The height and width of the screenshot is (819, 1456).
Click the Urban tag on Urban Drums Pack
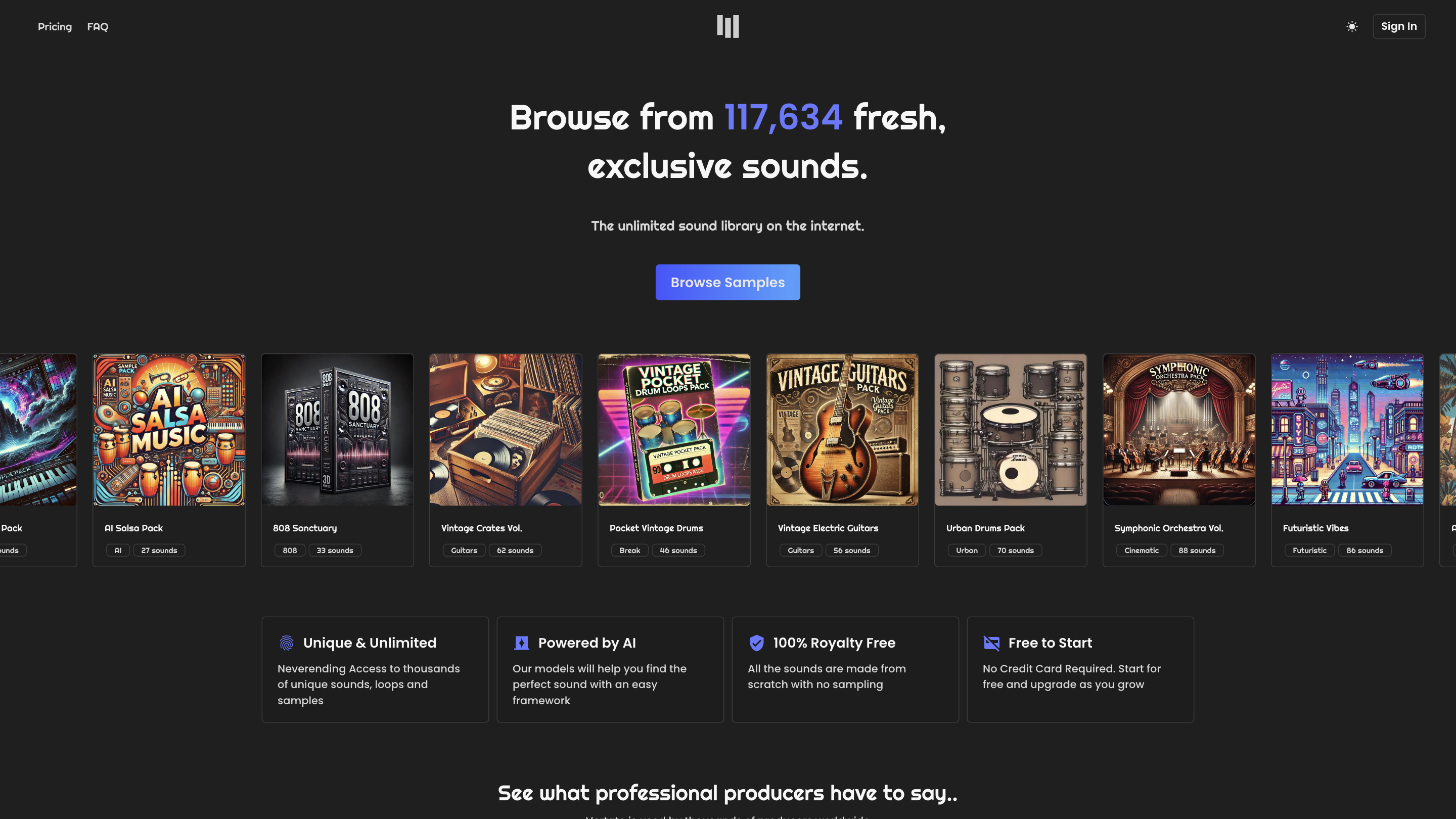click(x=967, y=550)
